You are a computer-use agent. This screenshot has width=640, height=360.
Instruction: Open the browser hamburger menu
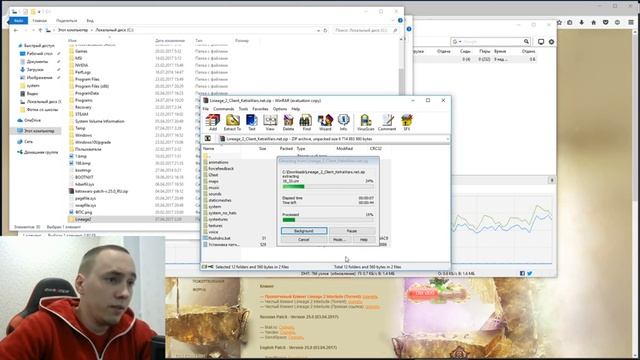[x=631, y=22]
